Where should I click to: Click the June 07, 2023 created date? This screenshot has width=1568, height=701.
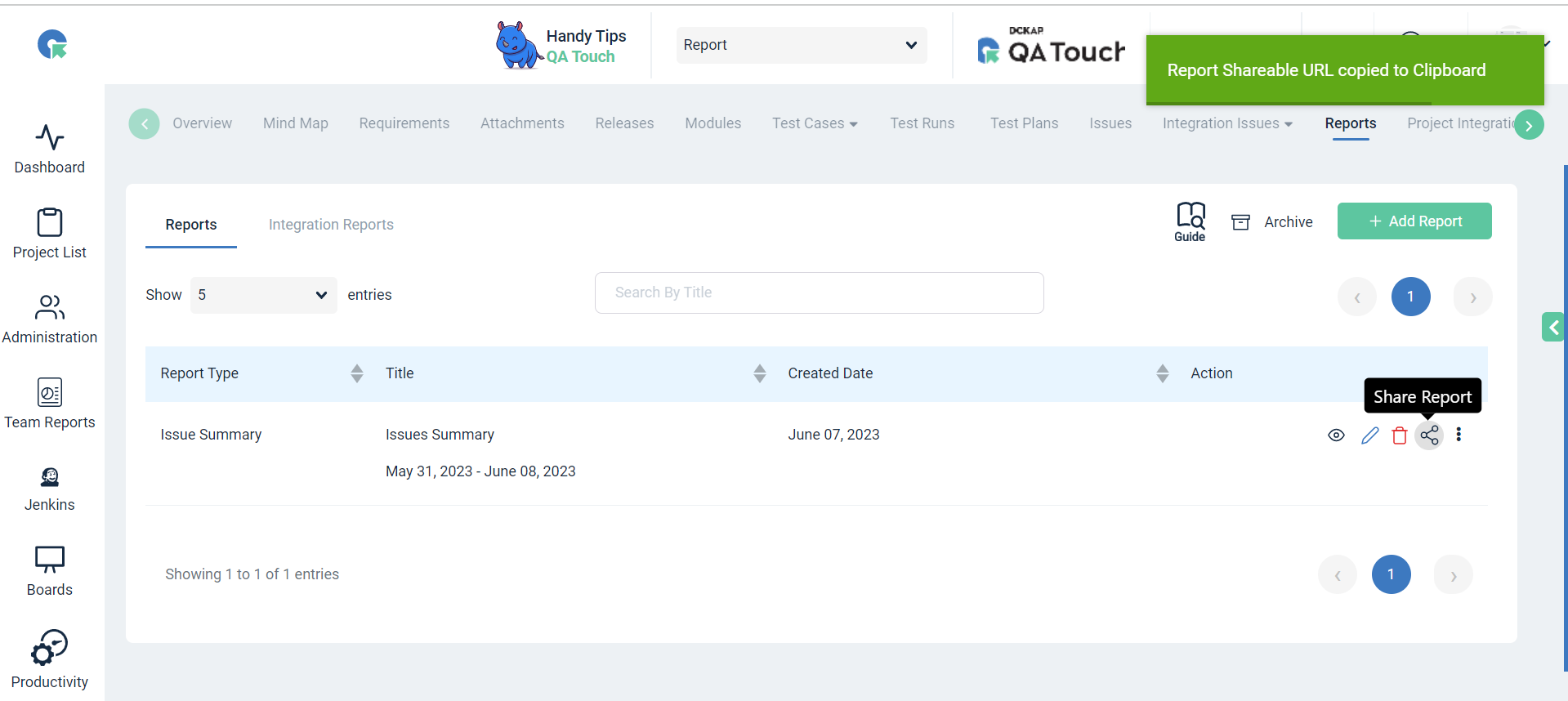pyautogui.click(x=833, y=435)
